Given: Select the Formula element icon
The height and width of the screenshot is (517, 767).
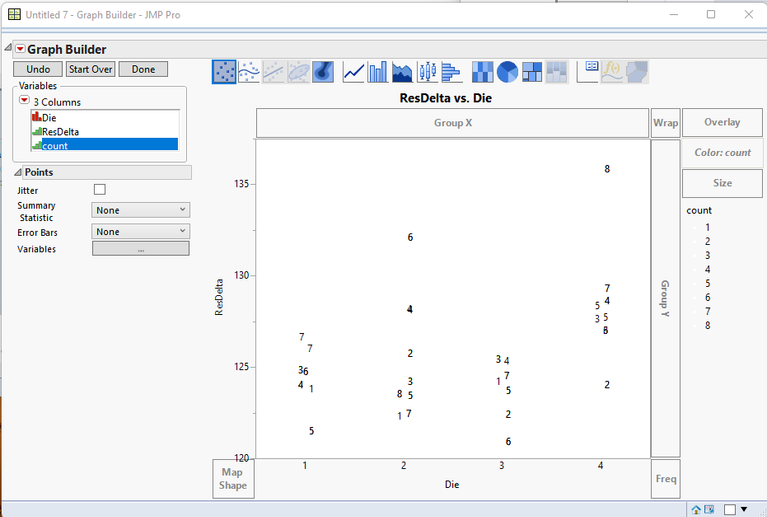Looking at the screenshot, I should pyautogui.click(x=612, y=72).
